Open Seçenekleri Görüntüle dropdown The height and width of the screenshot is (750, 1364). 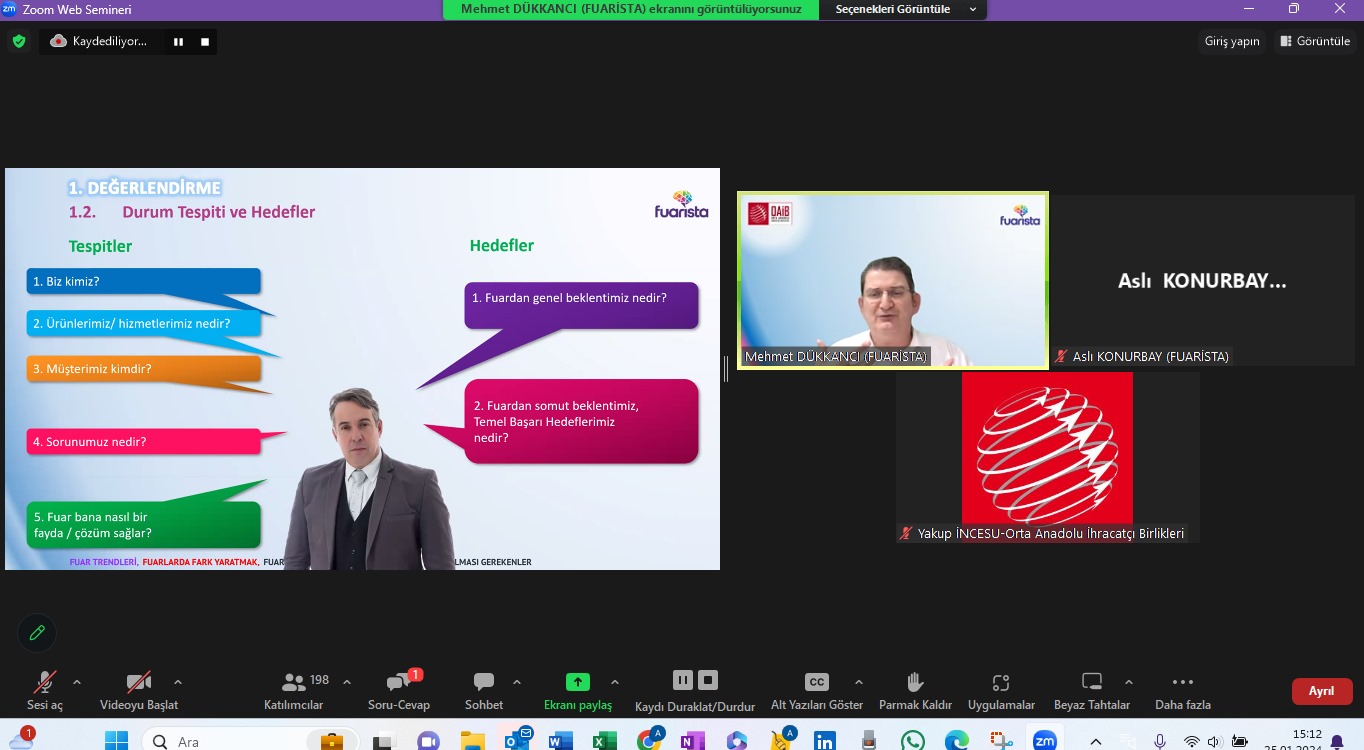point(902,9)
